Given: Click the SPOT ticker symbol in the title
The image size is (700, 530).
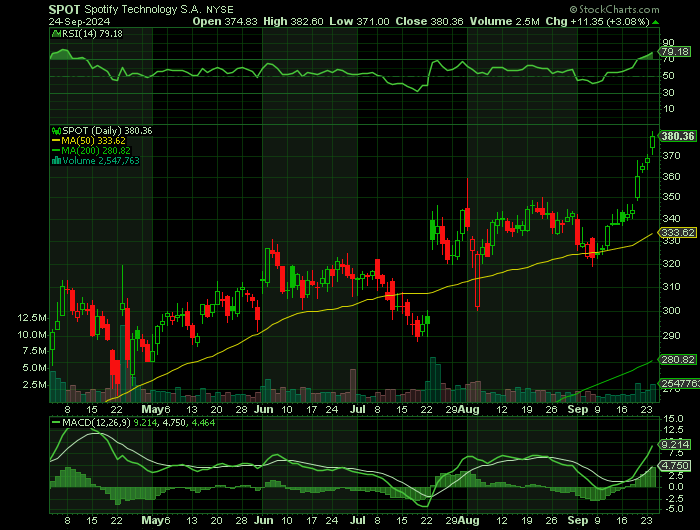Looking at the screenshot, I should point(64,9).
